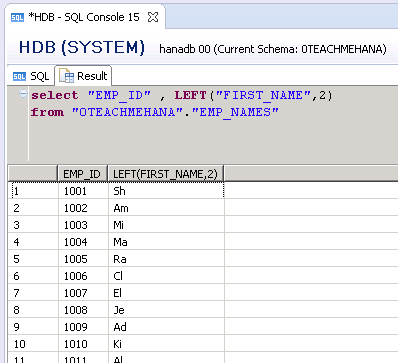Select cell 1004 in EMP_ID column

[x=83, y=242]
